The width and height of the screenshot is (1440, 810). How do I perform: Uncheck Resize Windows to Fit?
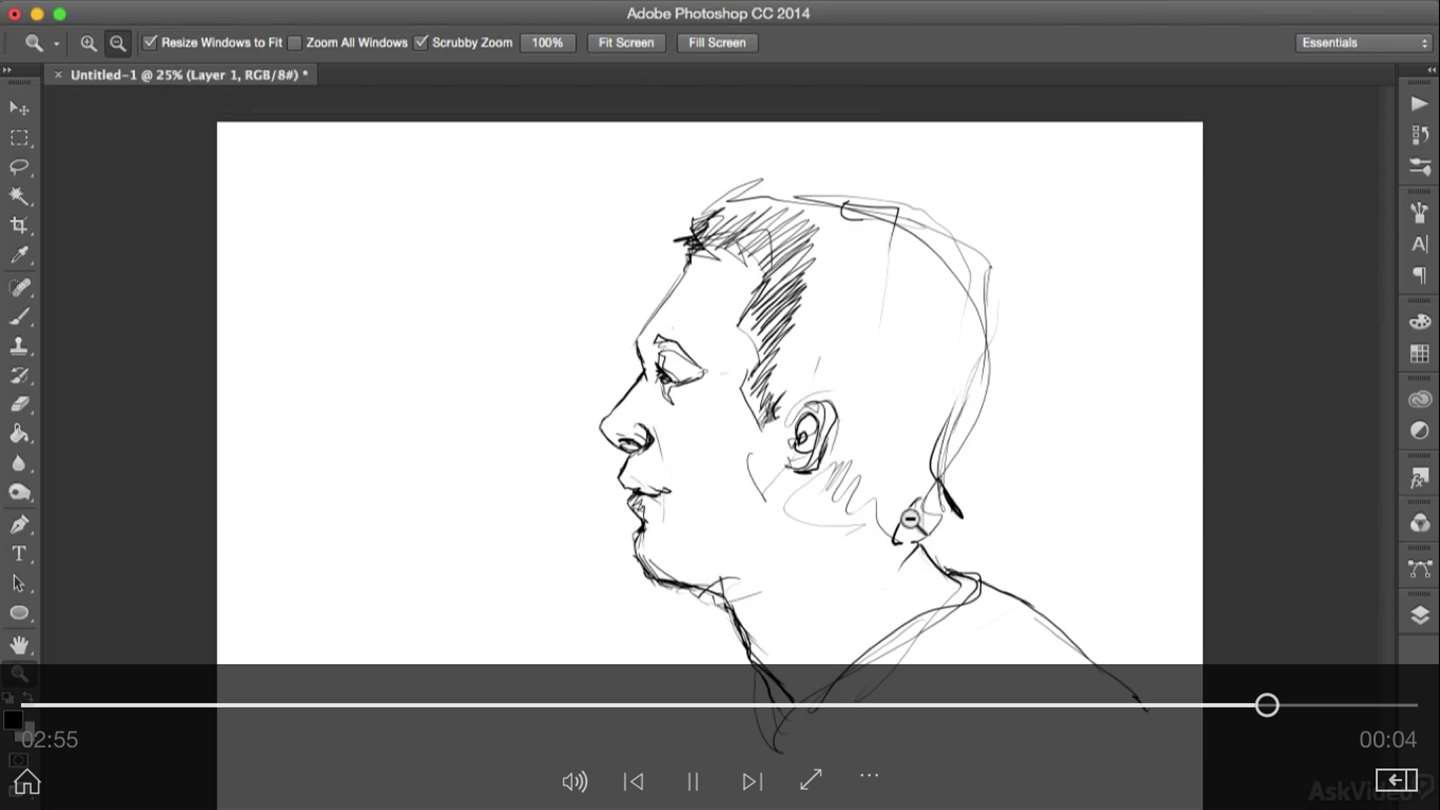click(150, 43)
